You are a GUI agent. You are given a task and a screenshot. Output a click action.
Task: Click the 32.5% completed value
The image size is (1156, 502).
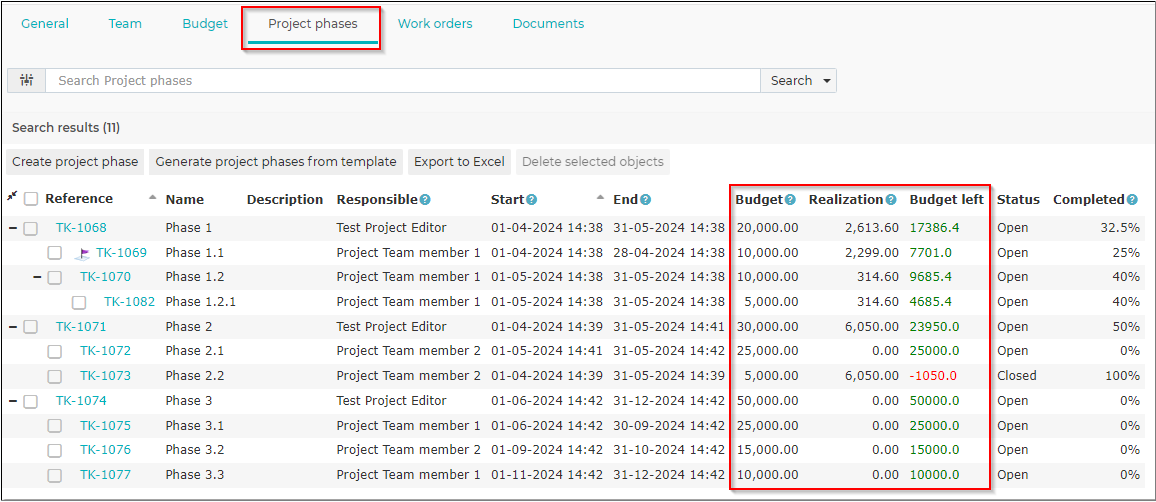click(x=1121, y=228)
